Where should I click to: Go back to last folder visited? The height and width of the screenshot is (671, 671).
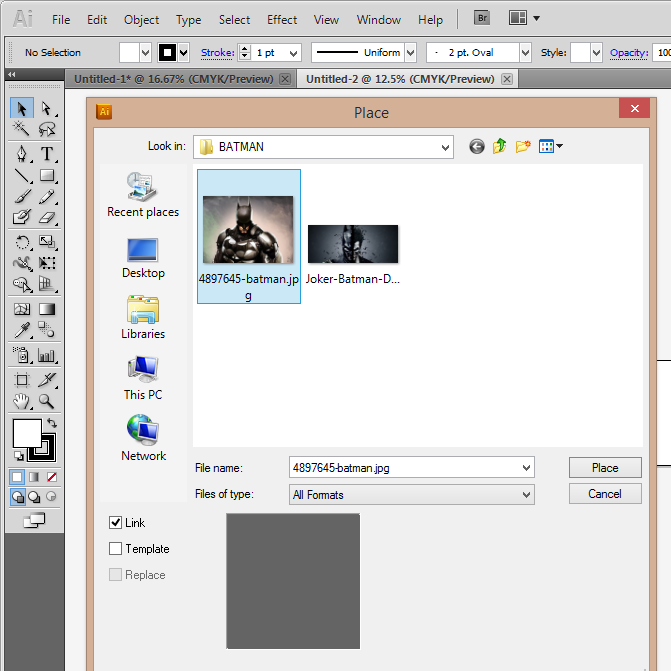476,147
